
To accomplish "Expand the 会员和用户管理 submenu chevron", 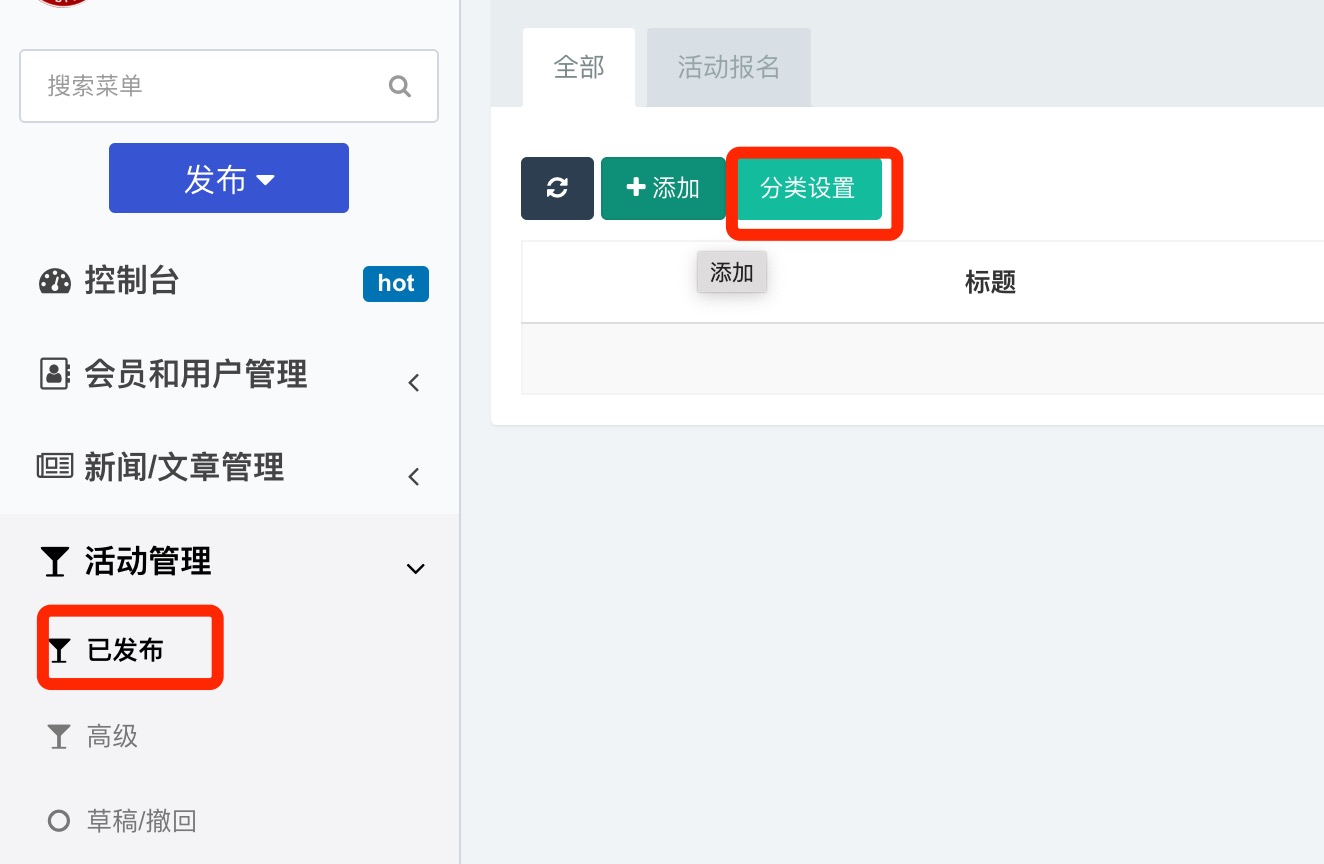I will pos(414,383).
